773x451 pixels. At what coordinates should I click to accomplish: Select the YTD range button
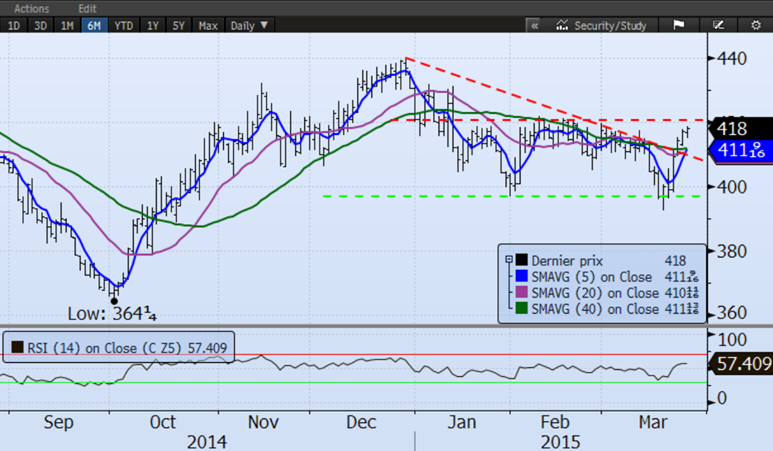click(x=123, y=25)
